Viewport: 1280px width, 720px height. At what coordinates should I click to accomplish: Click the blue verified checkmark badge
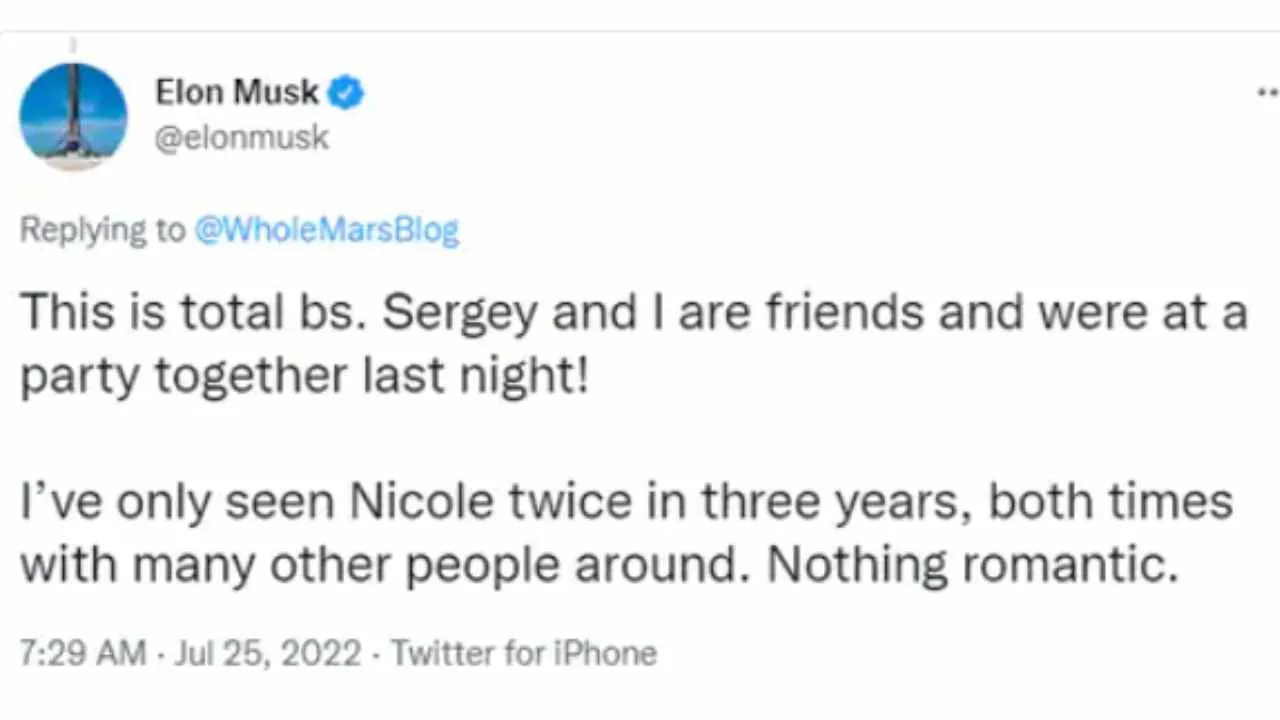(347, 93)
